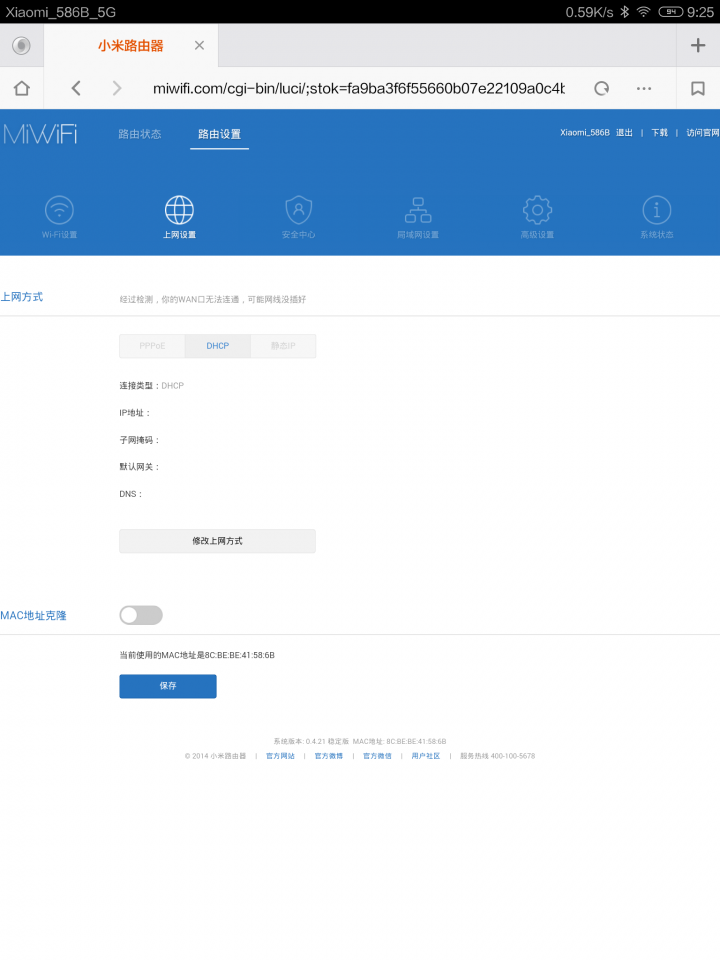The image size is (720, 960).
Task: Close the 小米路由器 tab
Action: click(x=199, y=45)
